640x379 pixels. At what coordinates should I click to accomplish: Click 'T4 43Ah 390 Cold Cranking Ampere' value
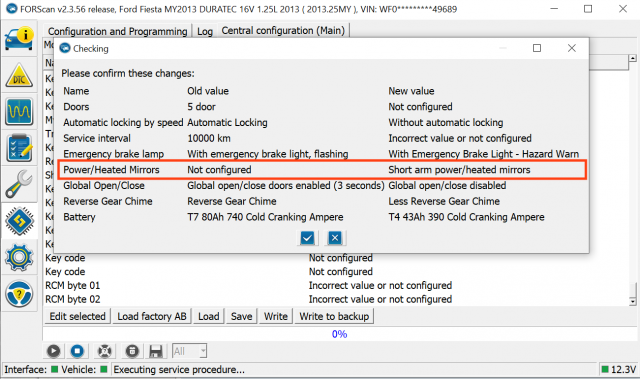tap(466, 217)
